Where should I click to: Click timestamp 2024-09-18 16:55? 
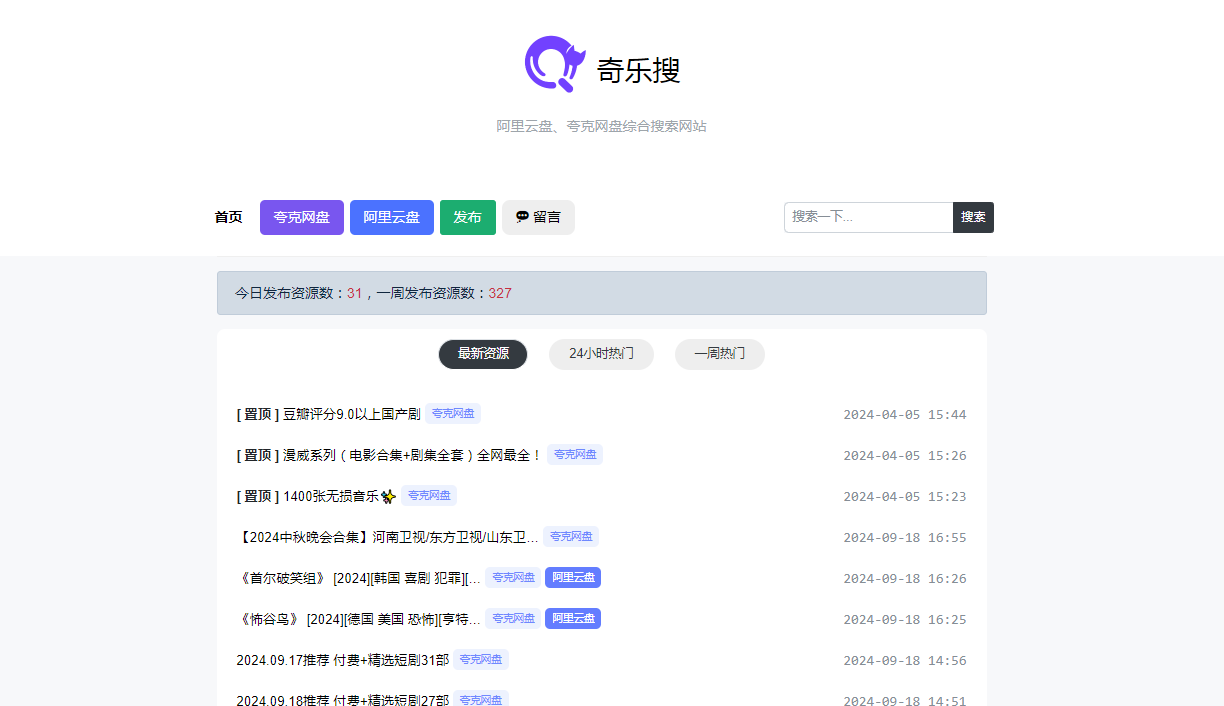coord(905,538)
